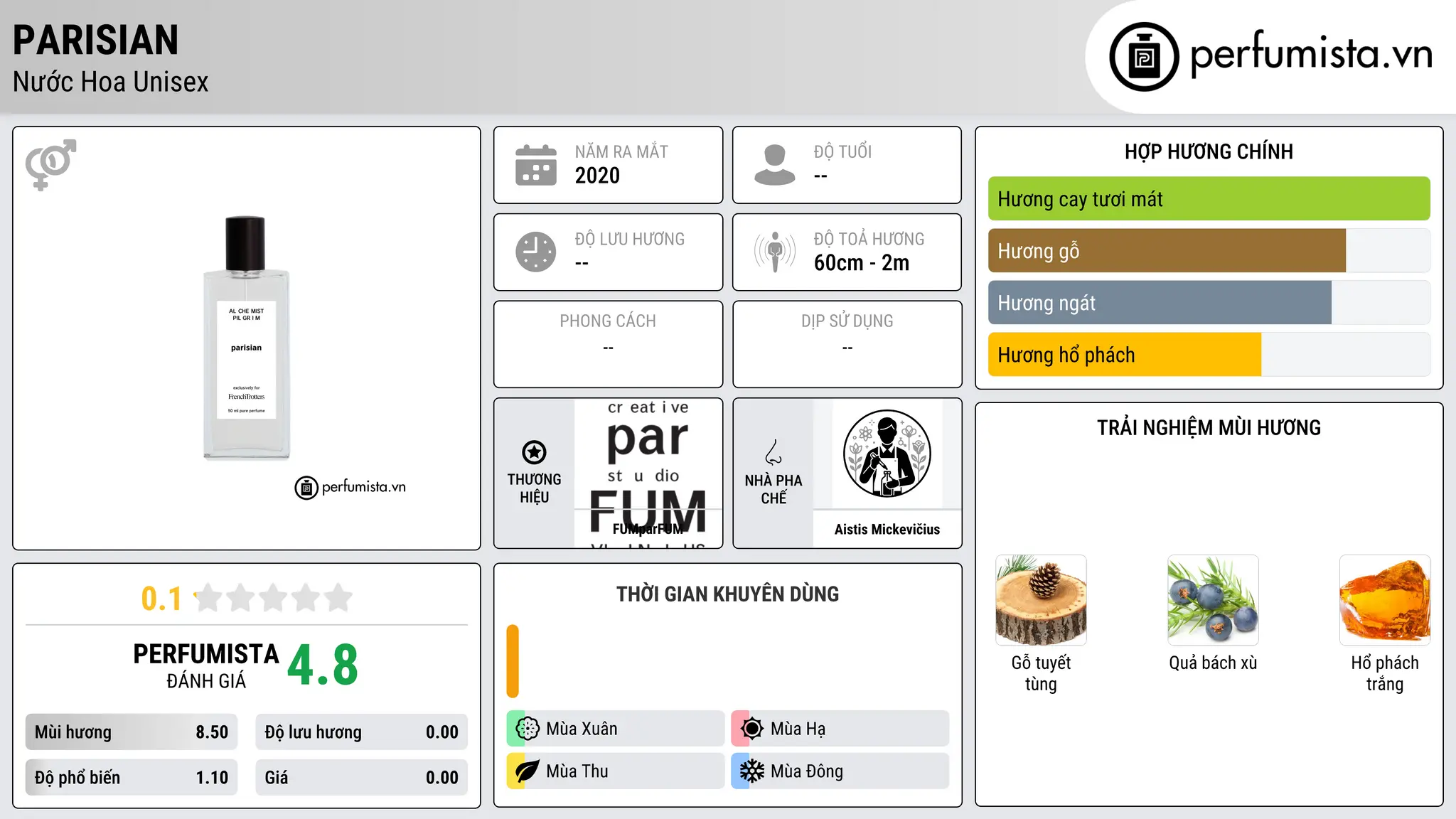Click the green 4.8 Perfumista score
Screen dimensions: 1456x819
pyautogui.click(x=323, y=665)
